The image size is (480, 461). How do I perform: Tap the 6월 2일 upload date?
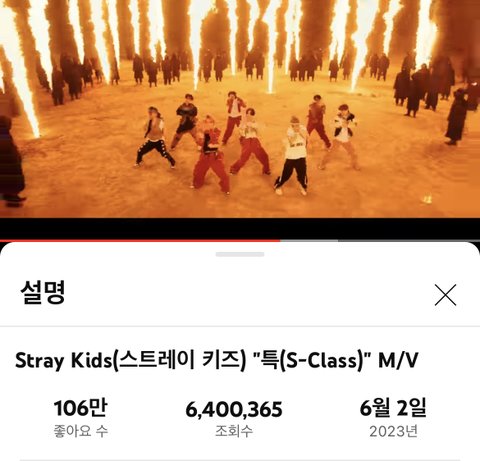393,408
